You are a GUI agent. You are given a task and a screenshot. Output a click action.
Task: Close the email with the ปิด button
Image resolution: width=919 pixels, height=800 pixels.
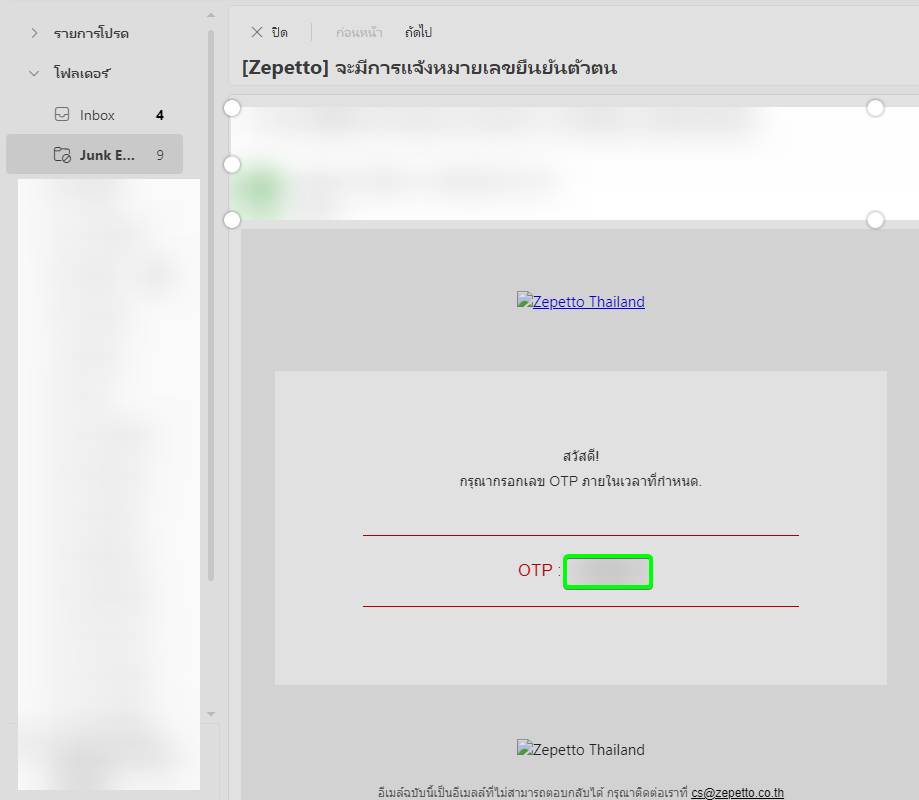tap(269, 32)
